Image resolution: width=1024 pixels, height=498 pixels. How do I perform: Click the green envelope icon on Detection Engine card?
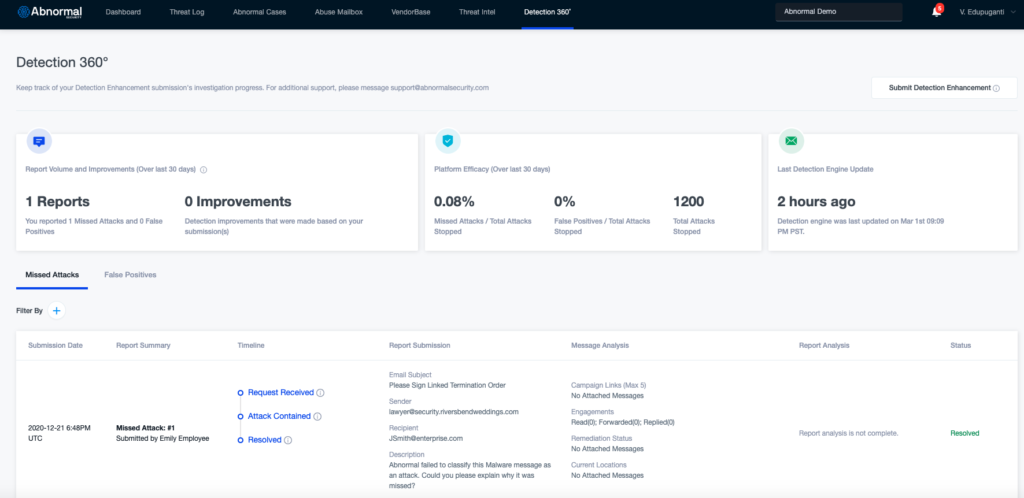(791, 140)
